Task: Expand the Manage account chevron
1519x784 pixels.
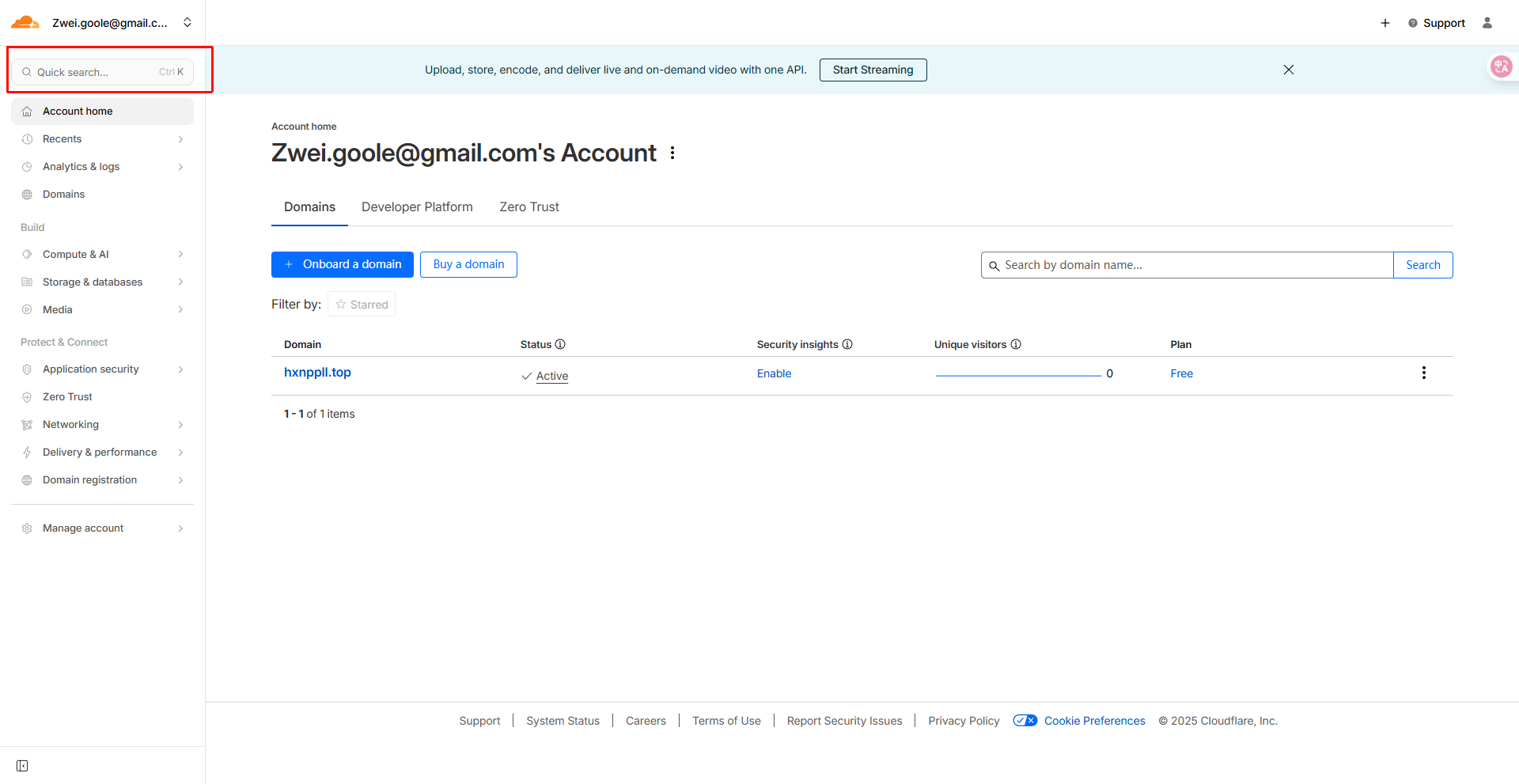Action: point(181,528)
